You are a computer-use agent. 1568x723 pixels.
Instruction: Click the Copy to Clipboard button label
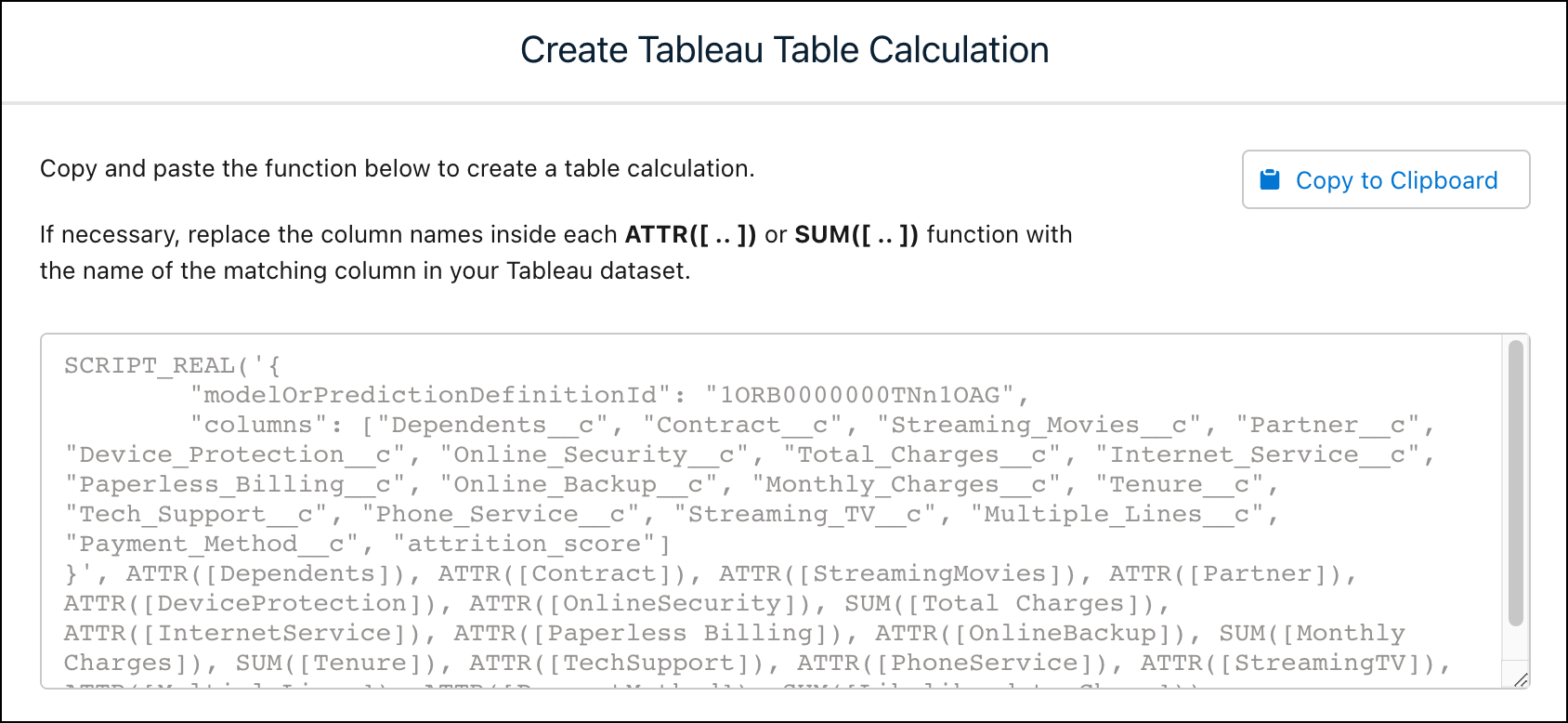(x=1396, y=180)
